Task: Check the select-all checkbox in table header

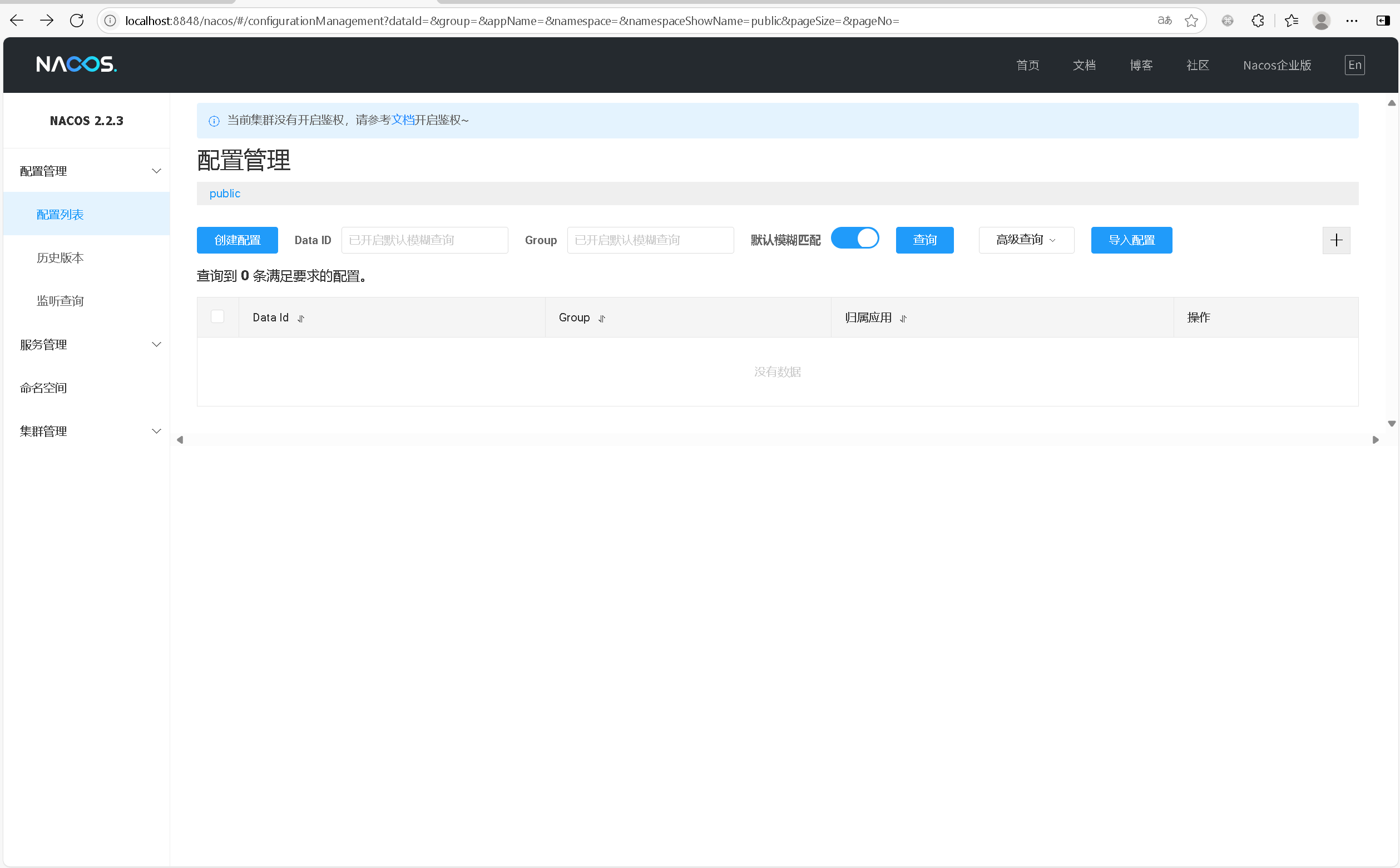Action: coord(217,316)
